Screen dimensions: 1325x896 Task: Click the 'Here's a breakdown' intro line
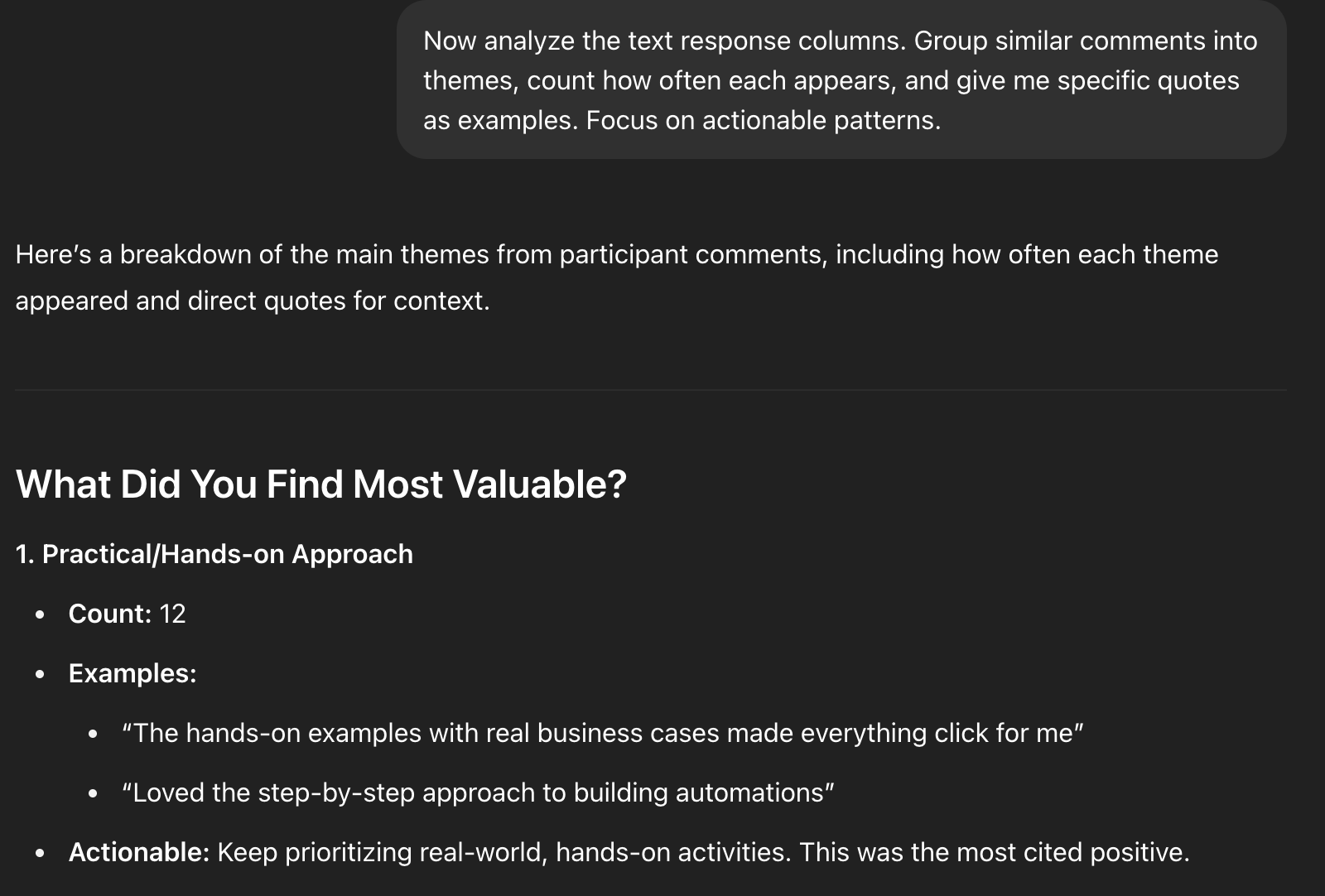tap(616, 254)
